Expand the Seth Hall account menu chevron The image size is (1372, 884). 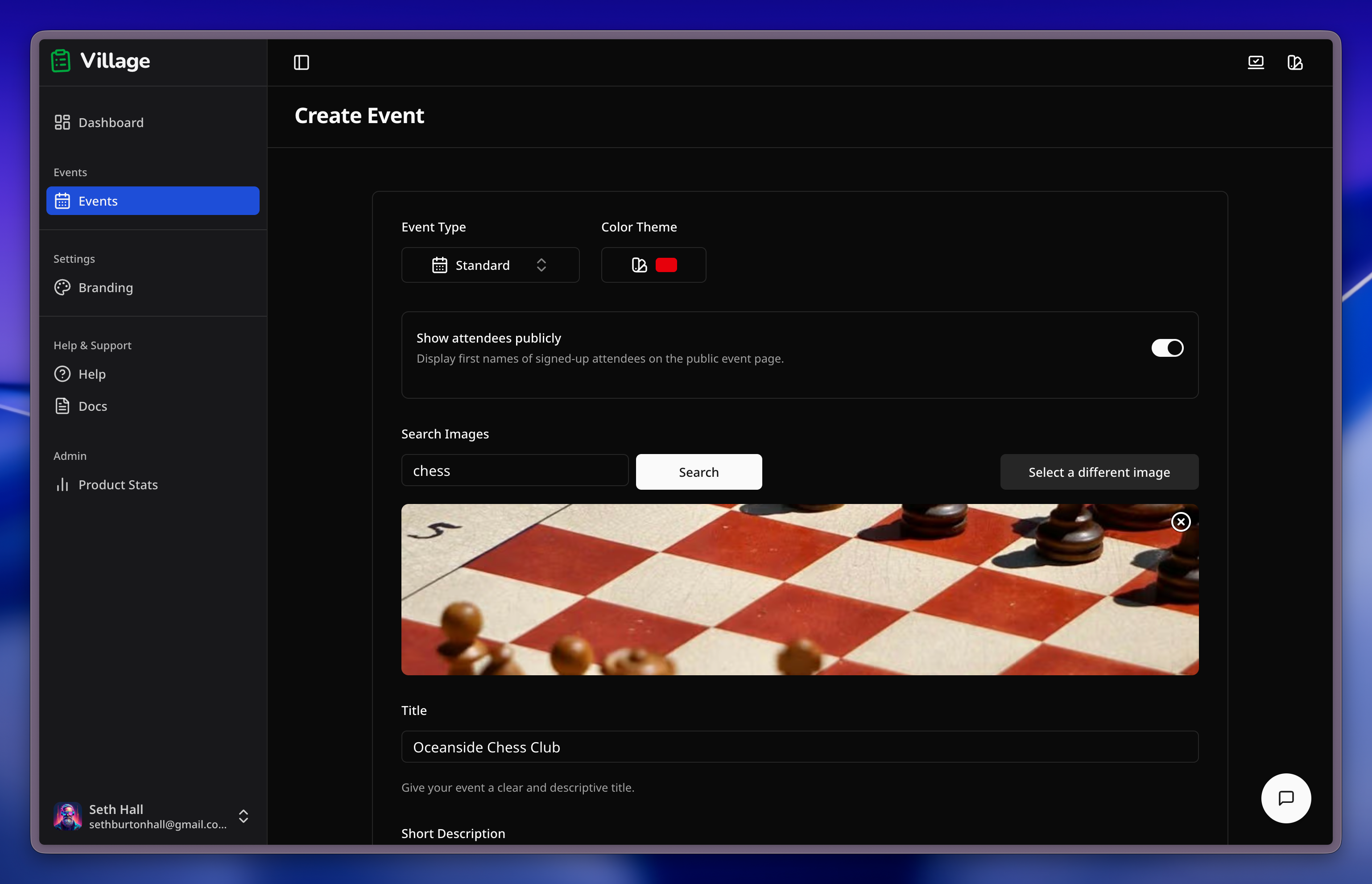click(x=244, y=816)
